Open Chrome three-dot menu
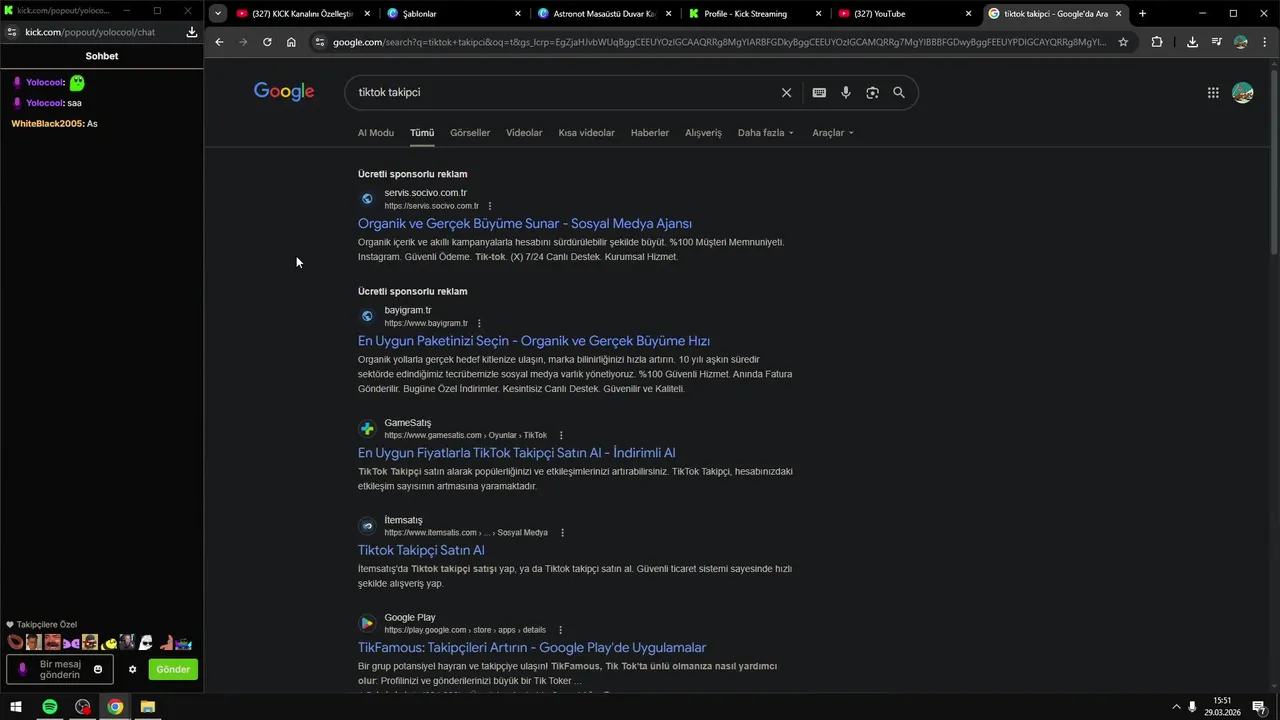 point(1264,42)
